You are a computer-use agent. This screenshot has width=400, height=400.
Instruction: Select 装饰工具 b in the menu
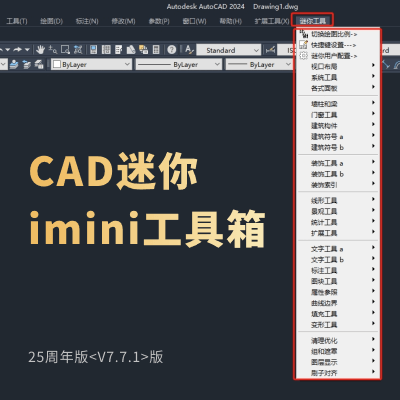pyautogui.click(x=337, y=174)
